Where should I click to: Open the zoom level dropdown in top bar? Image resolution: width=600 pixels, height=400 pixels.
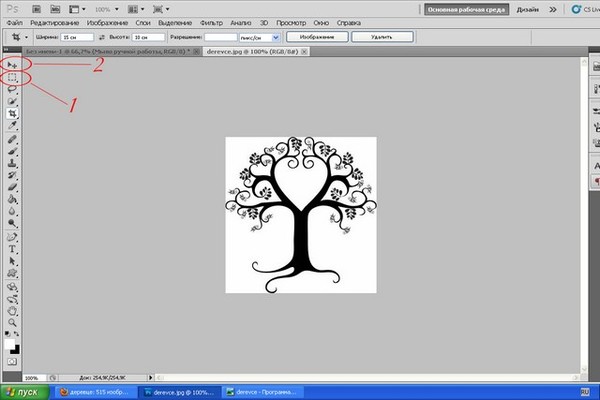click(104, 8)
